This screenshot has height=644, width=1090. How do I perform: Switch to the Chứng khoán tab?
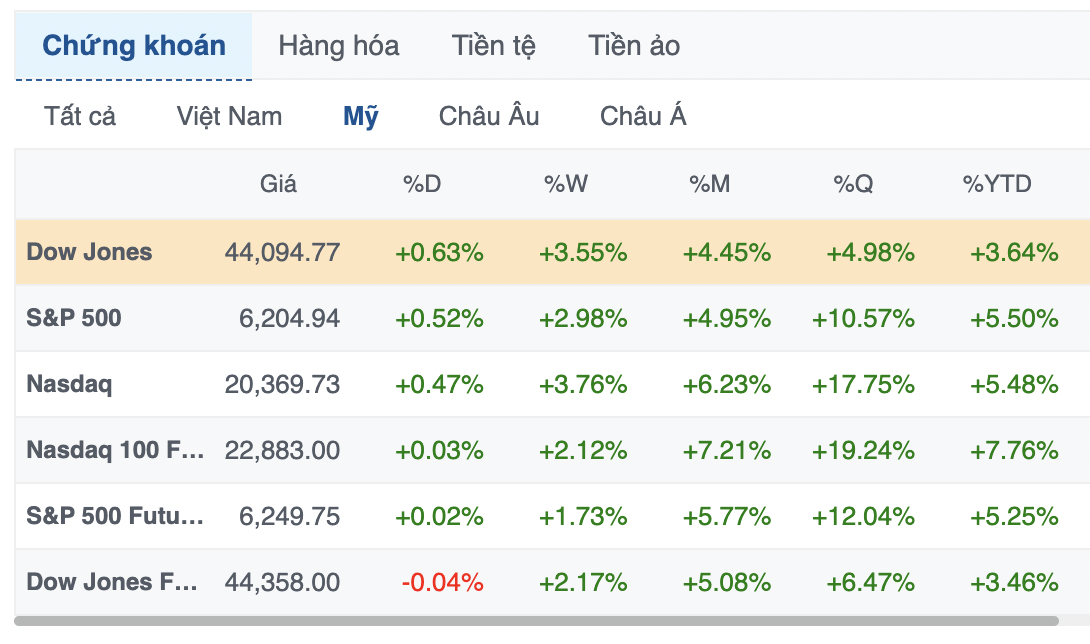[134, 46]
